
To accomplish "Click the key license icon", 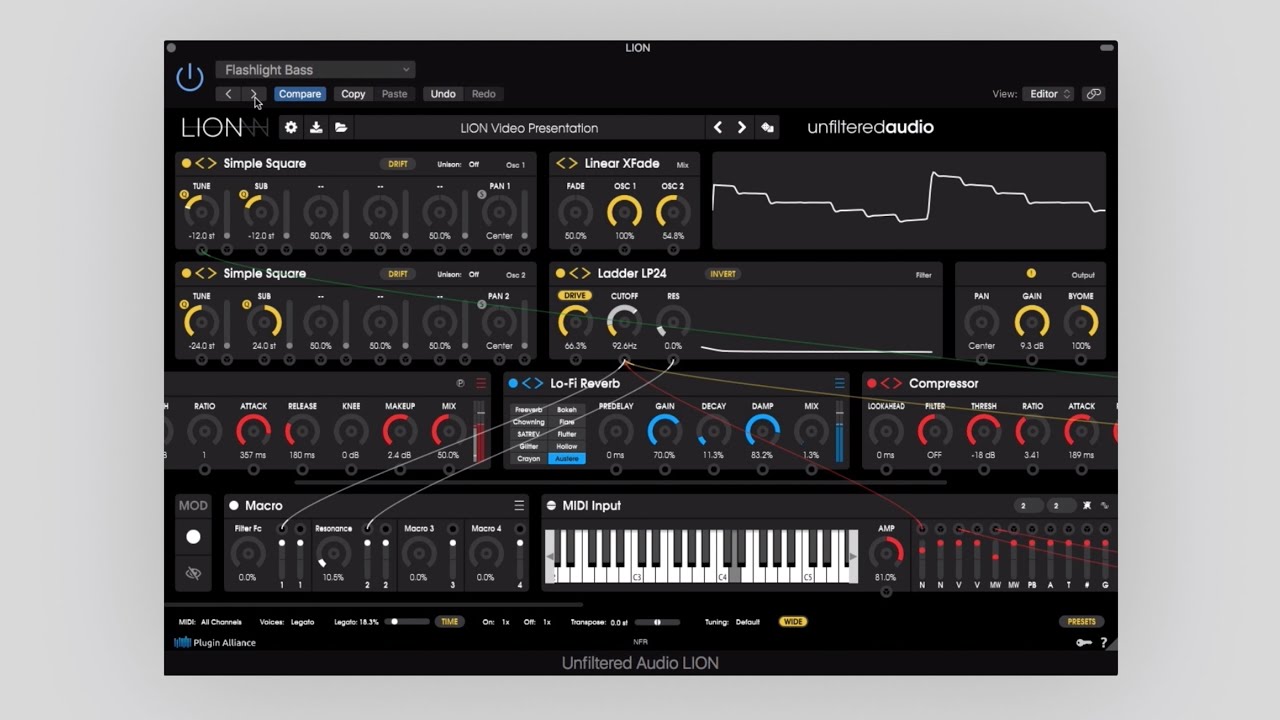I will [1084, 643].
